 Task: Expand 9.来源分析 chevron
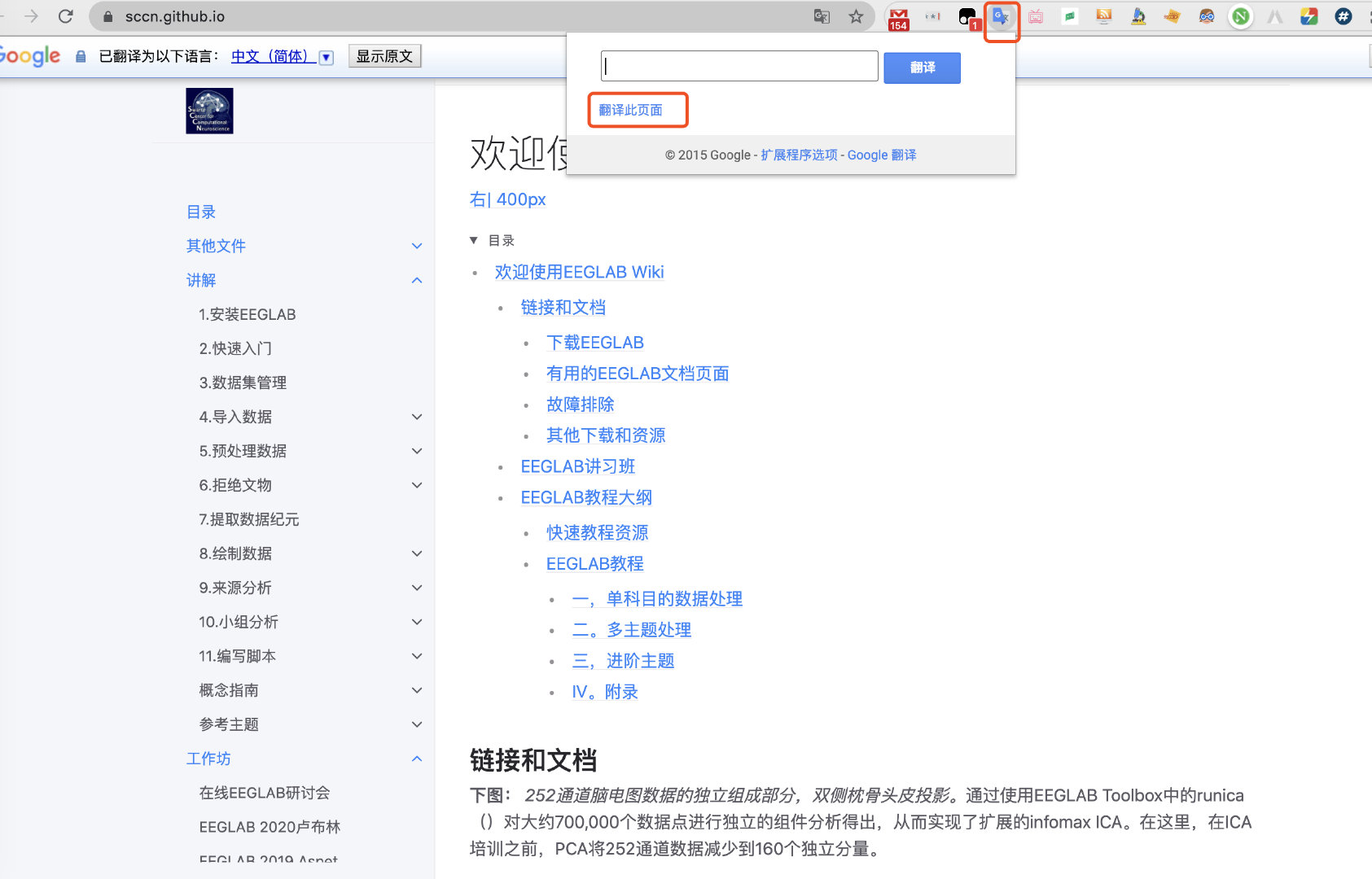417,588
